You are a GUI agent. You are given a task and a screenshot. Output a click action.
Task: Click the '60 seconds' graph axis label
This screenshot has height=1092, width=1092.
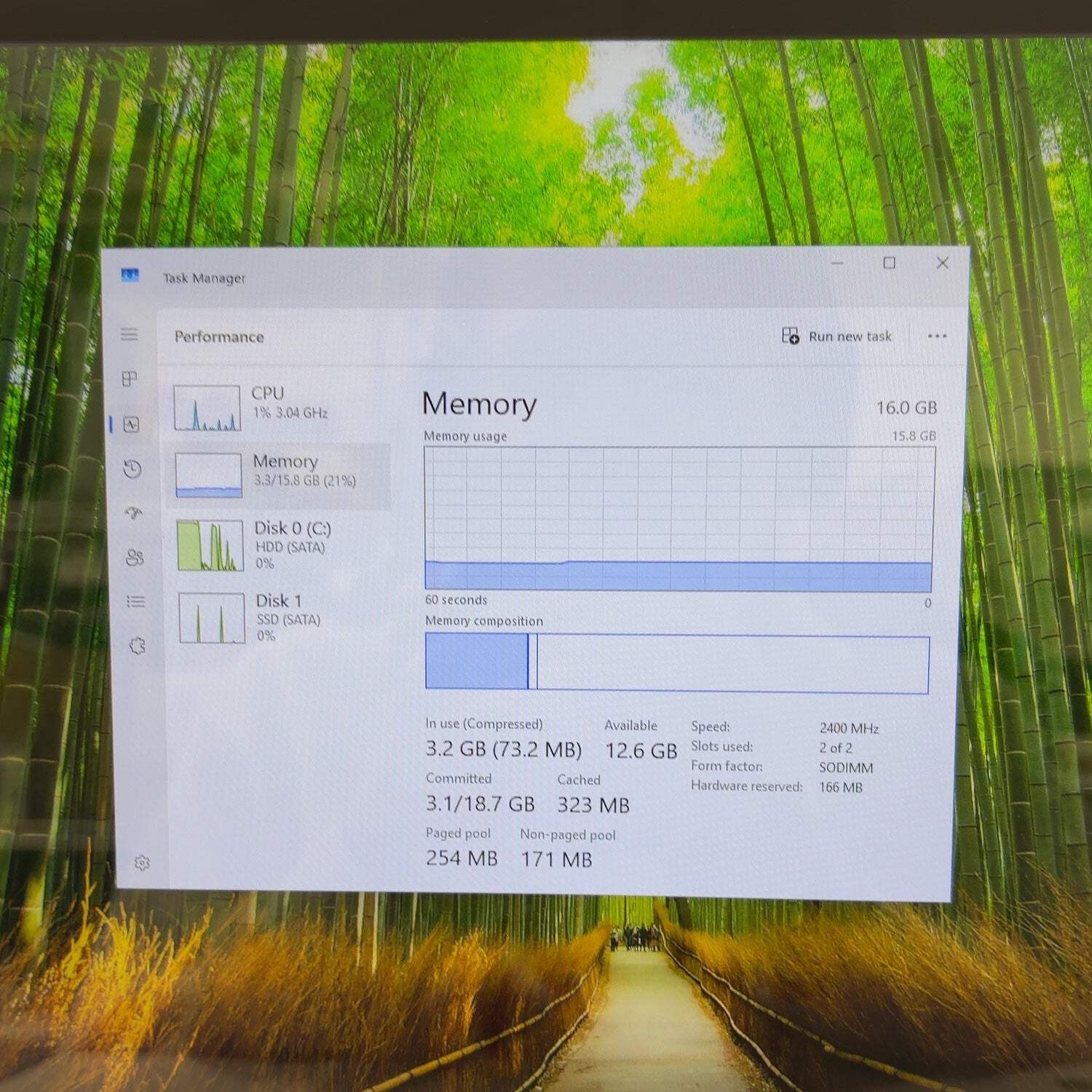pos(456,600)
